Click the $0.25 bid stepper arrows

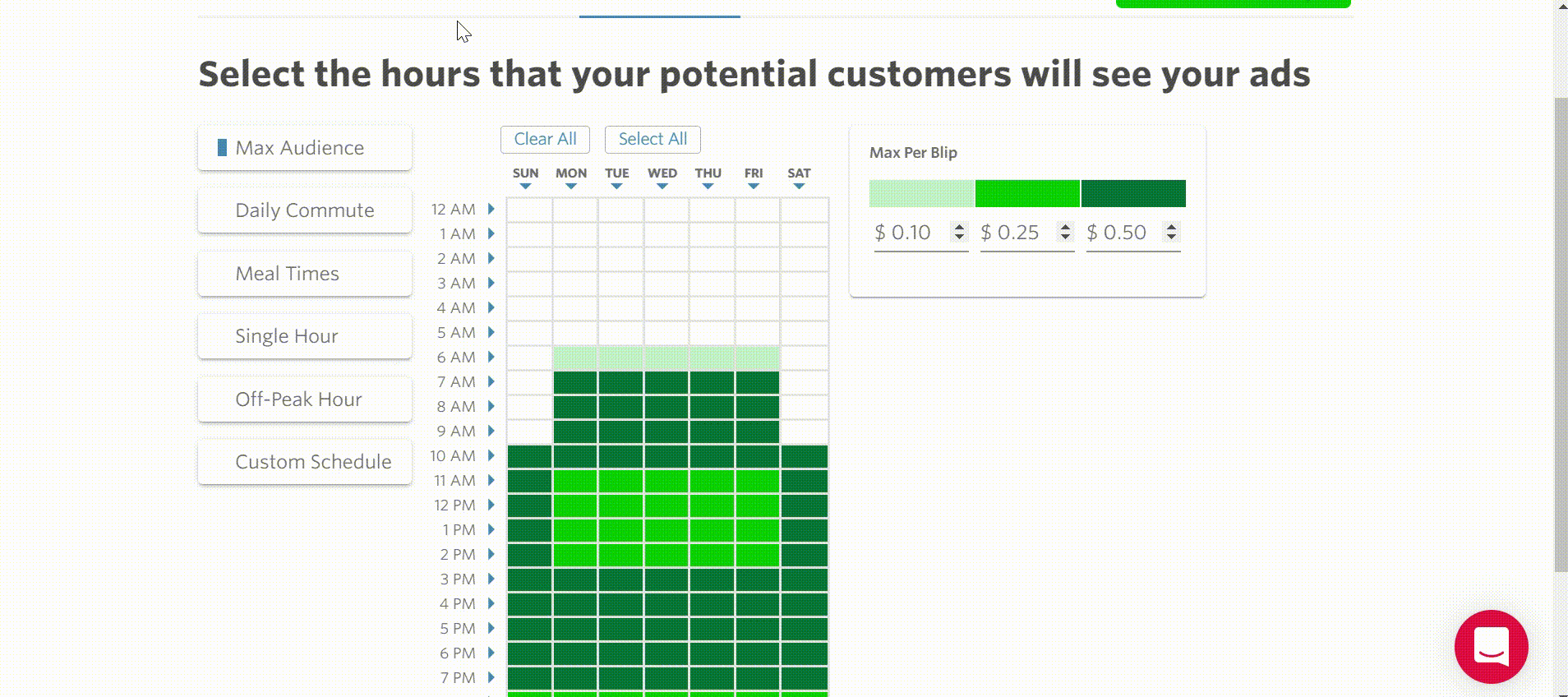1065,232
